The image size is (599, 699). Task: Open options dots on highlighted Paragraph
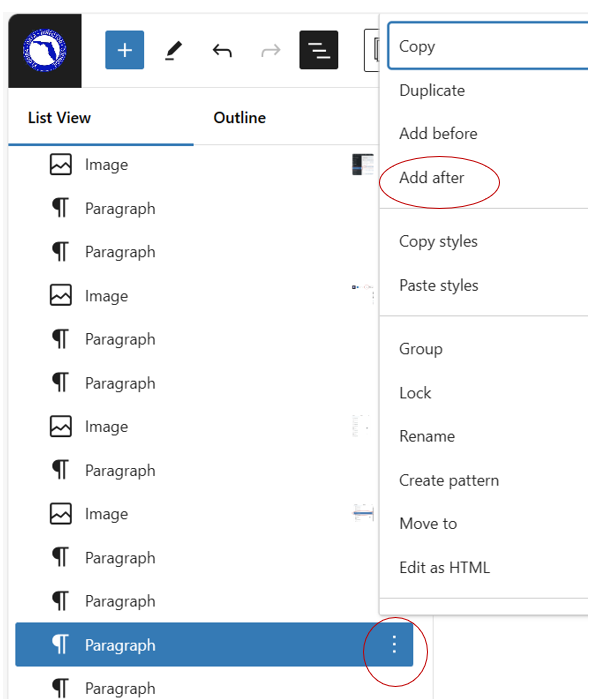[x=394, y=645]
